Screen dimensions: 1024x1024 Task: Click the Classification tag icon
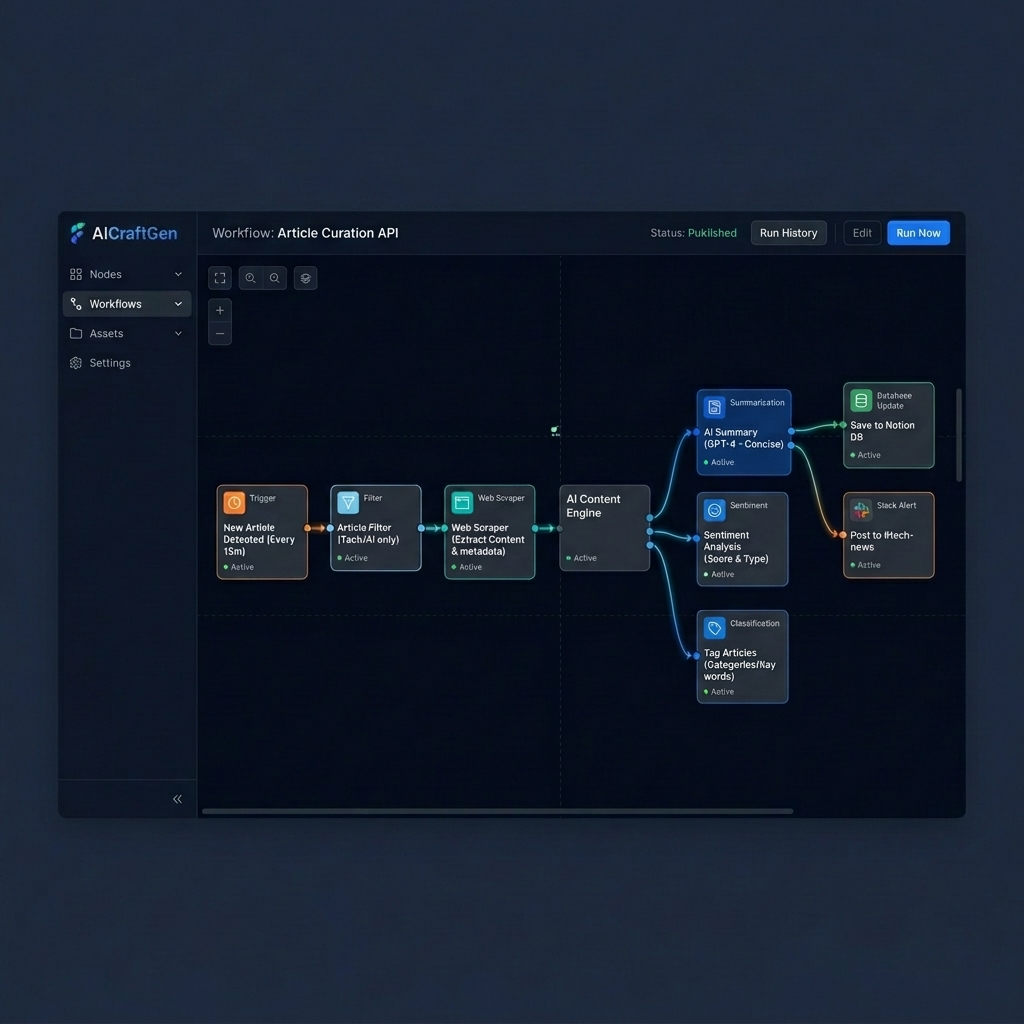click(714, 628)
